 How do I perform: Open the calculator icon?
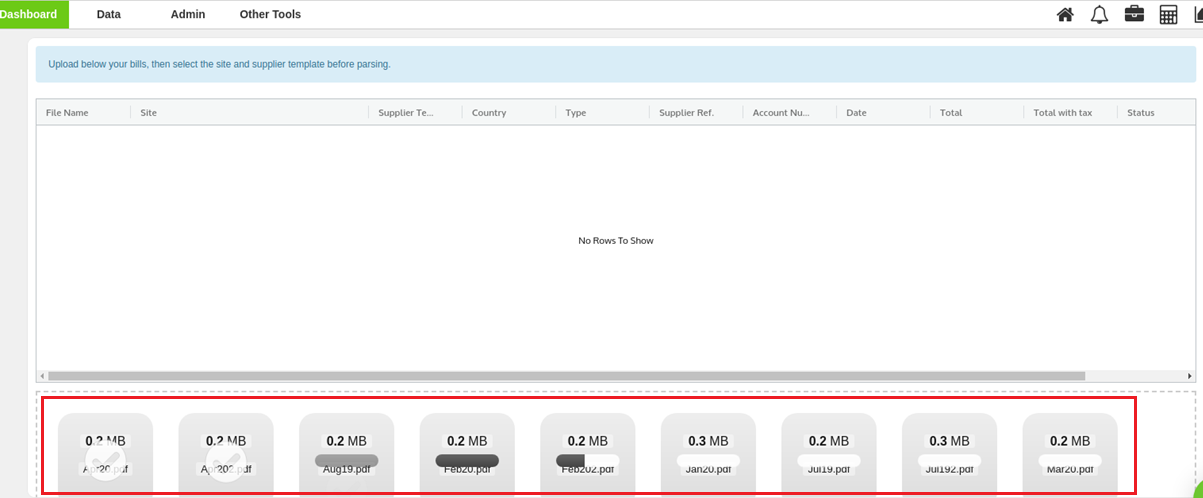1168,14
